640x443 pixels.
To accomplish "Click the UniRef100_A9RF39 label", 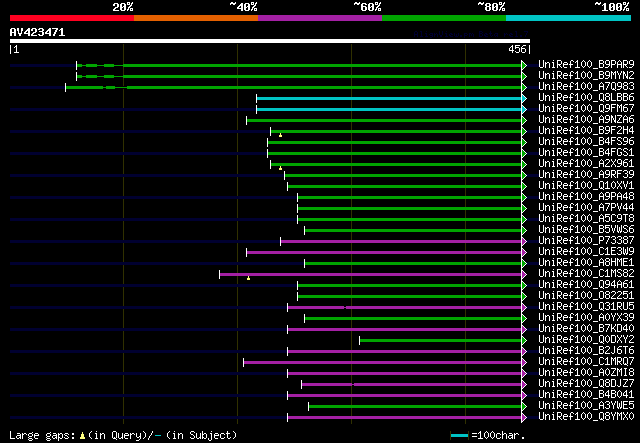I will pos(586,175).
